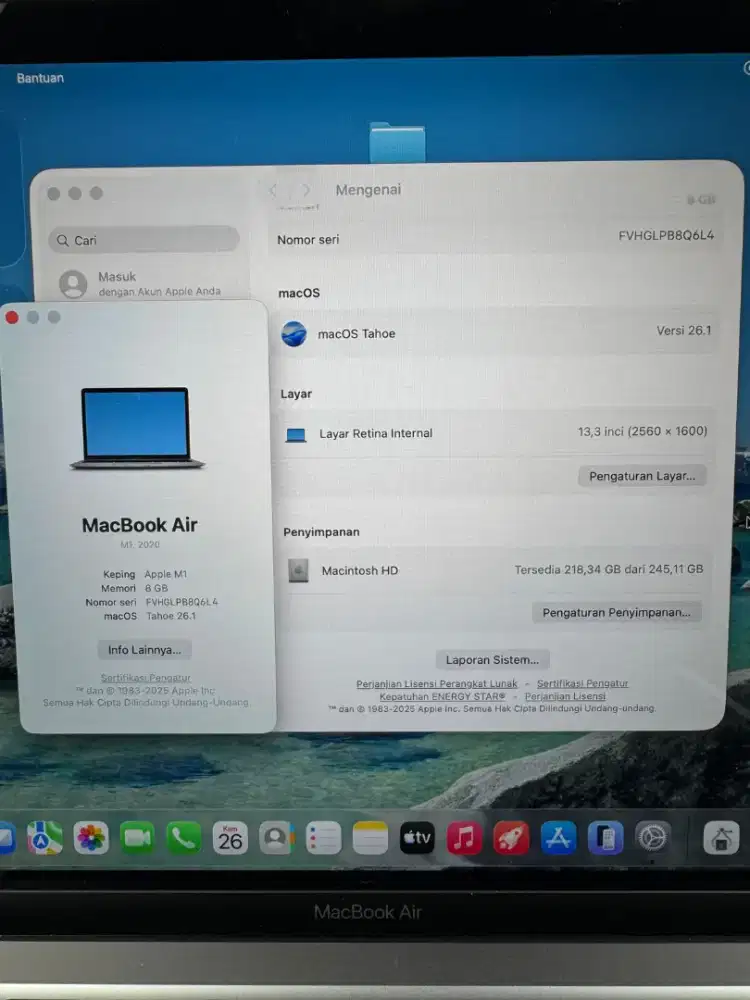Open Pengaturan Layar button

click(x=642, y=476)
